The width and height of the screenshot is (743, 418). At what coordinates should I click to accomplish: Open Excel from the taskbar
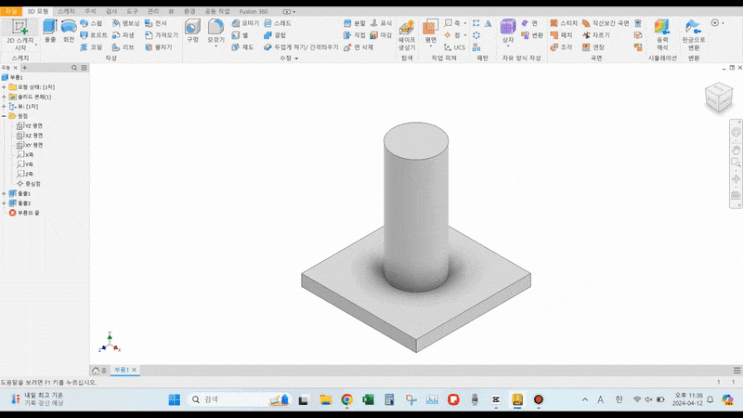tap(368, 400)
